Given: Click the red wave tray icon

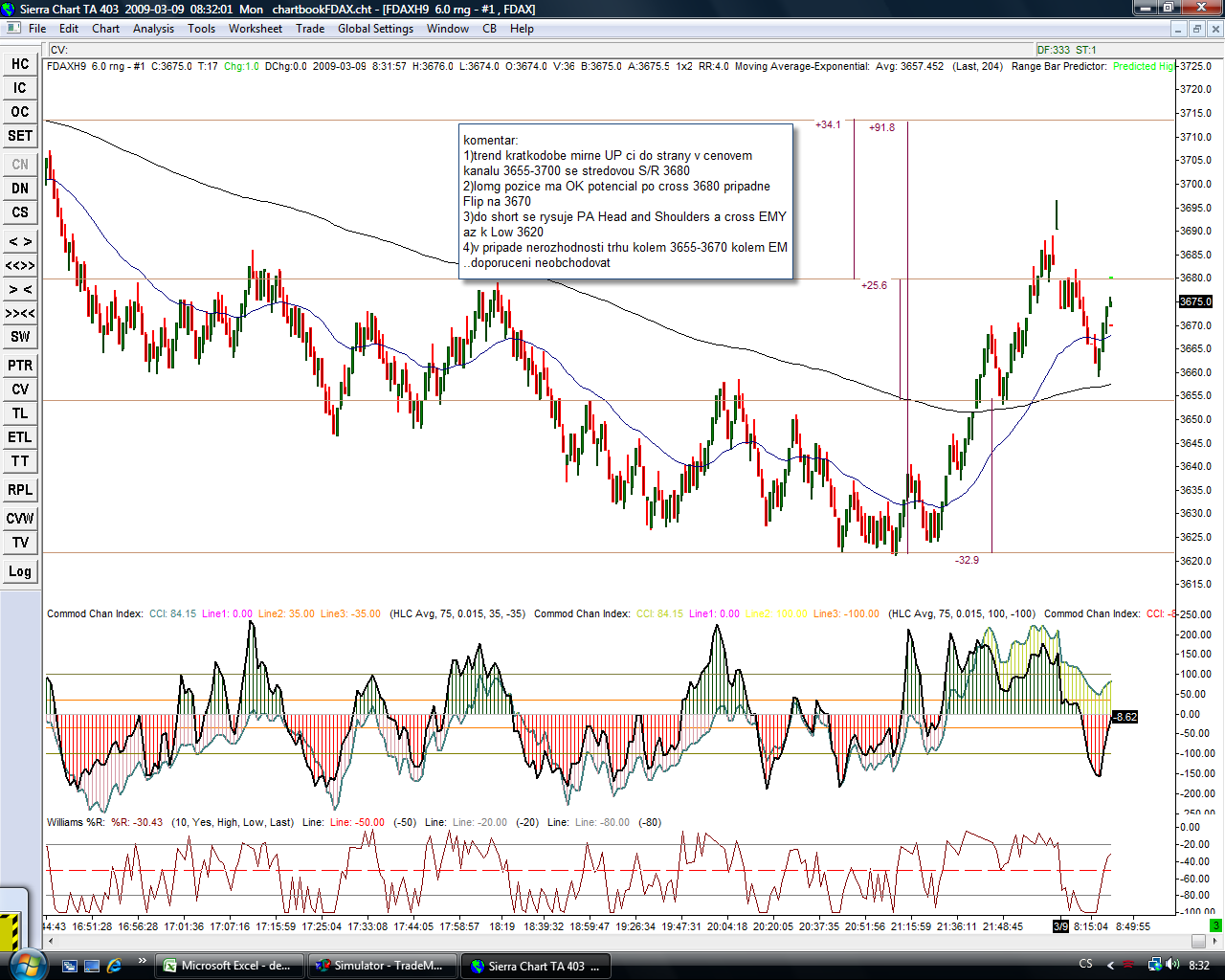Looking at the screenshot, I should pos(1128,965).
